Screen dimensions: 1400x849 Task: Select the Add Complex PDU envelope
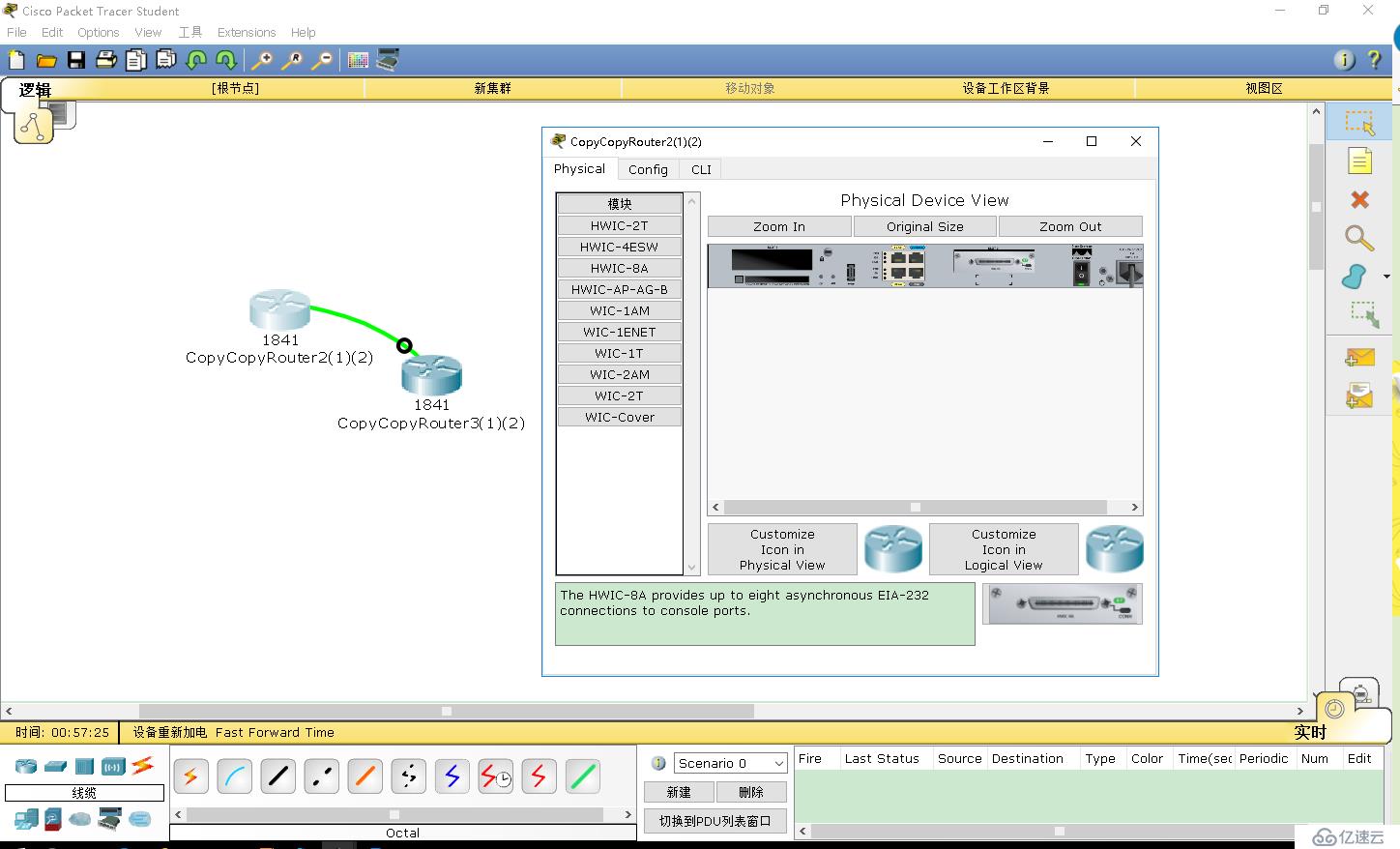click(1359, 395)
